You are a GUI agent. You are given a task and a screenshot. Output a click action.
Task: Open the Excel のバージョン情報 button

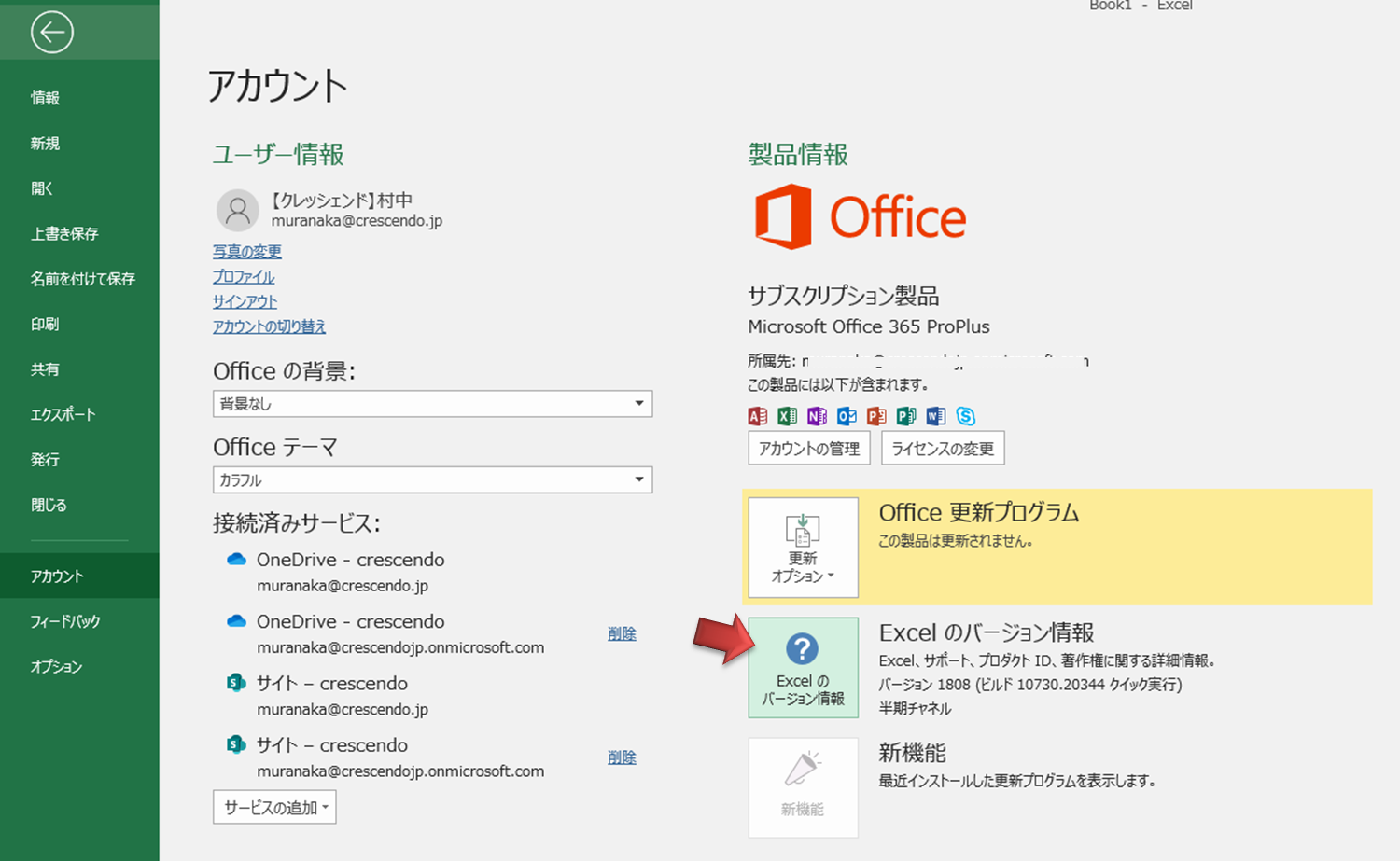(x=803, y=668)
